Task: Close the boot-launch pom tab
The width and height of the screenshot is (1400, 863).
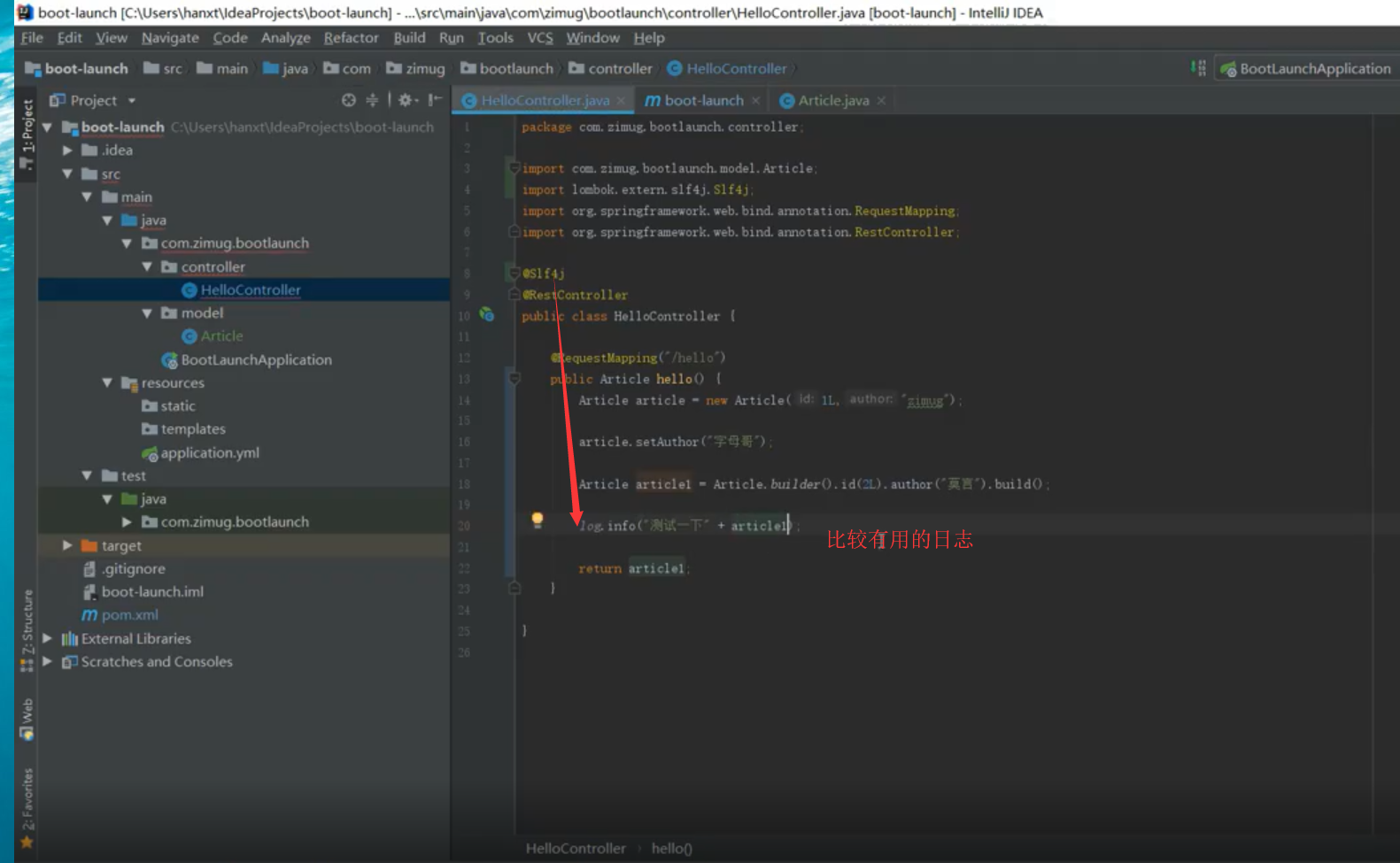Action: [x=755, y=101]
